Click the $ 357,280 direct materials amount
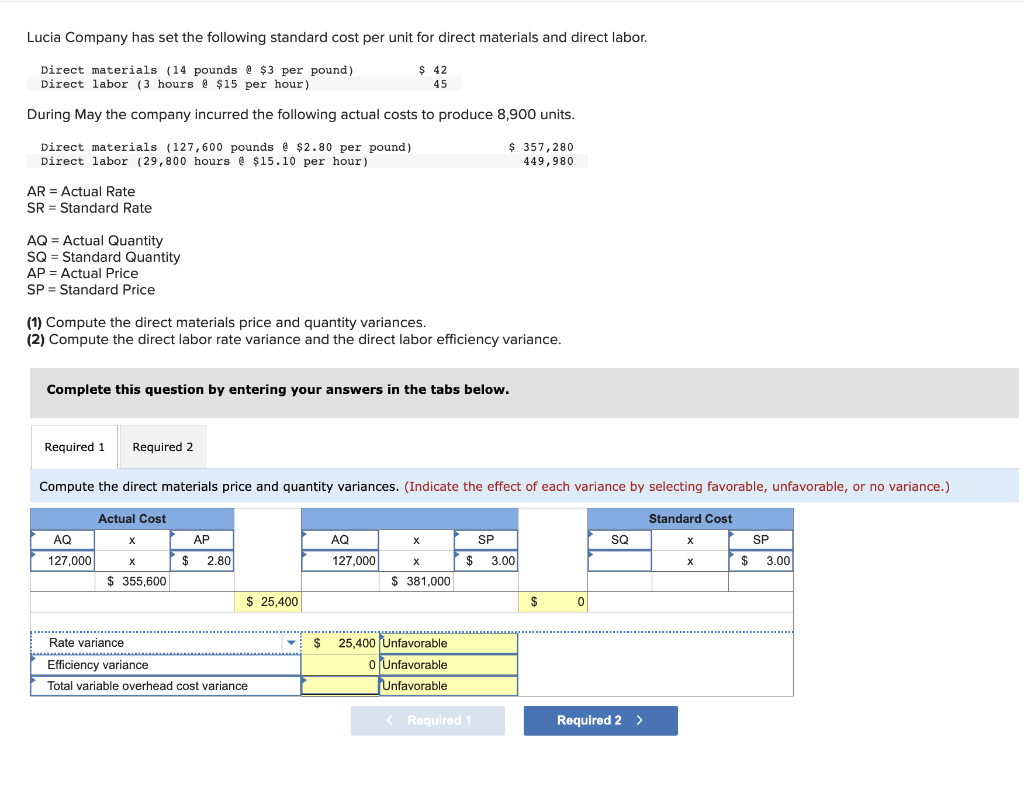This screenshot has width=1024, height=811. (x=541, y=148)
